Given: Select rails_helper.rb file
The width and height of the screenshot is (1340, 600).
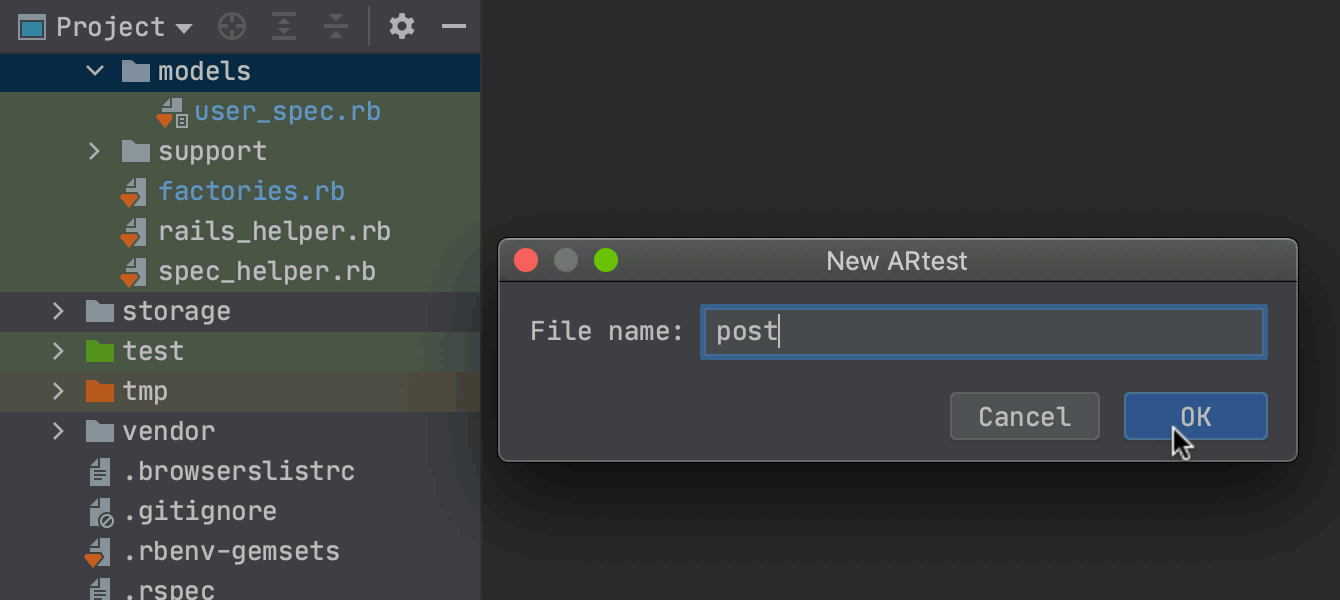Looking at the screenshot, I should 274,231.
